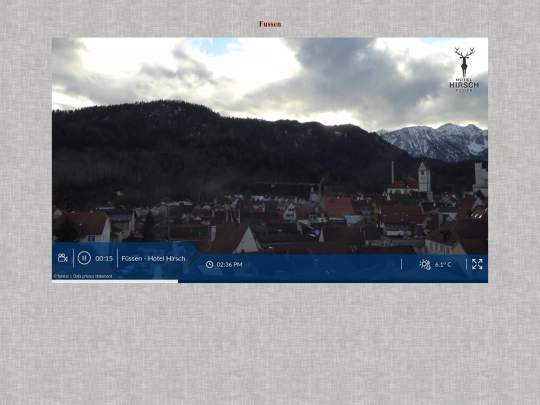540x405 pixels.
Task: Open the weather temperature icon
Action: tap(425, 264)
